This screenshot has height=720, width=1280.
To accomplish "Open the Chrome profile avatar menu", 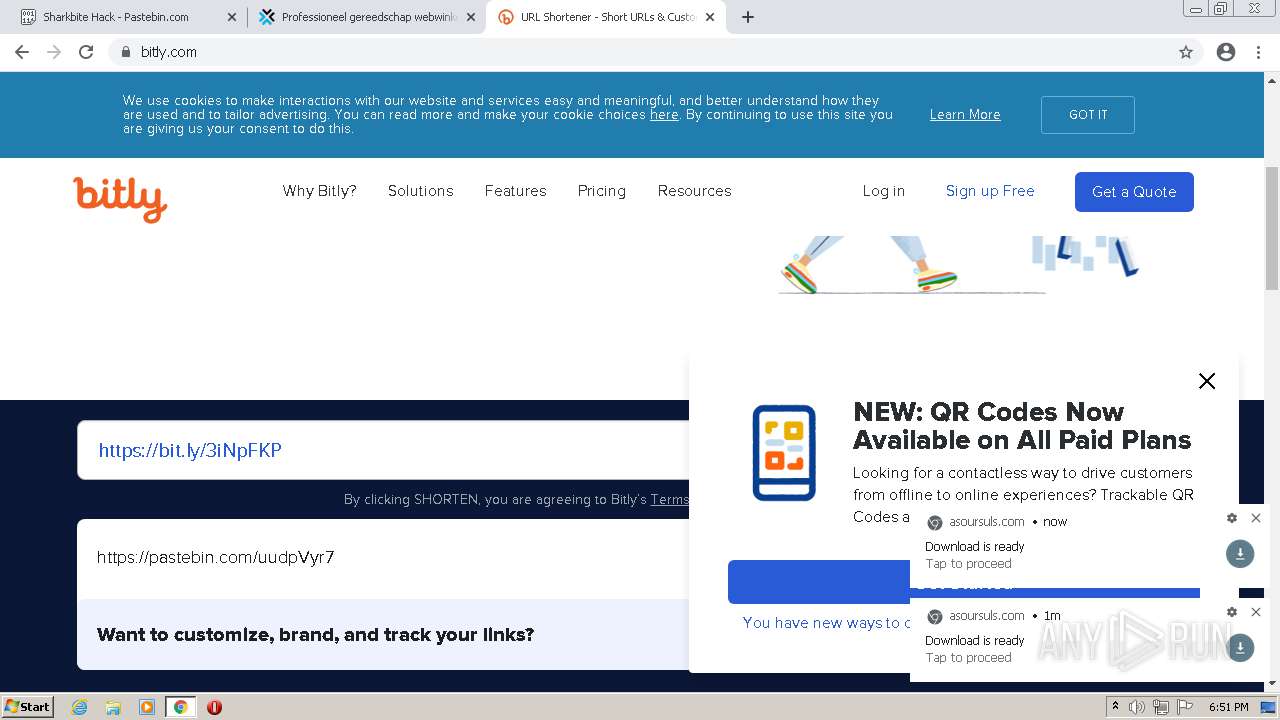I will click(x=1226, y=52).
